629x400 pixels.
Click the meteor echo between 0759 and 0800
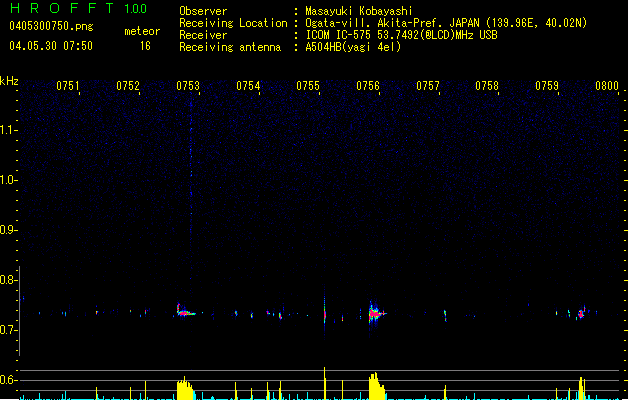point(581,313)
